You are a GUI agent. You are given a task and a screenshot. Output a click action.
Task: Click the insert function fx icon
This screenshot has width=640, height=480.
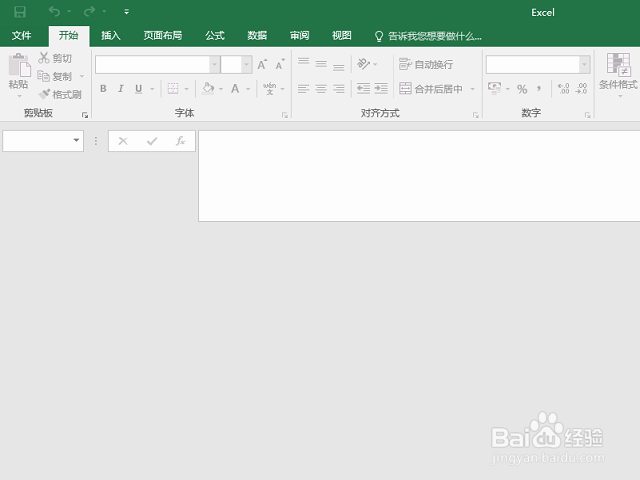180,141
